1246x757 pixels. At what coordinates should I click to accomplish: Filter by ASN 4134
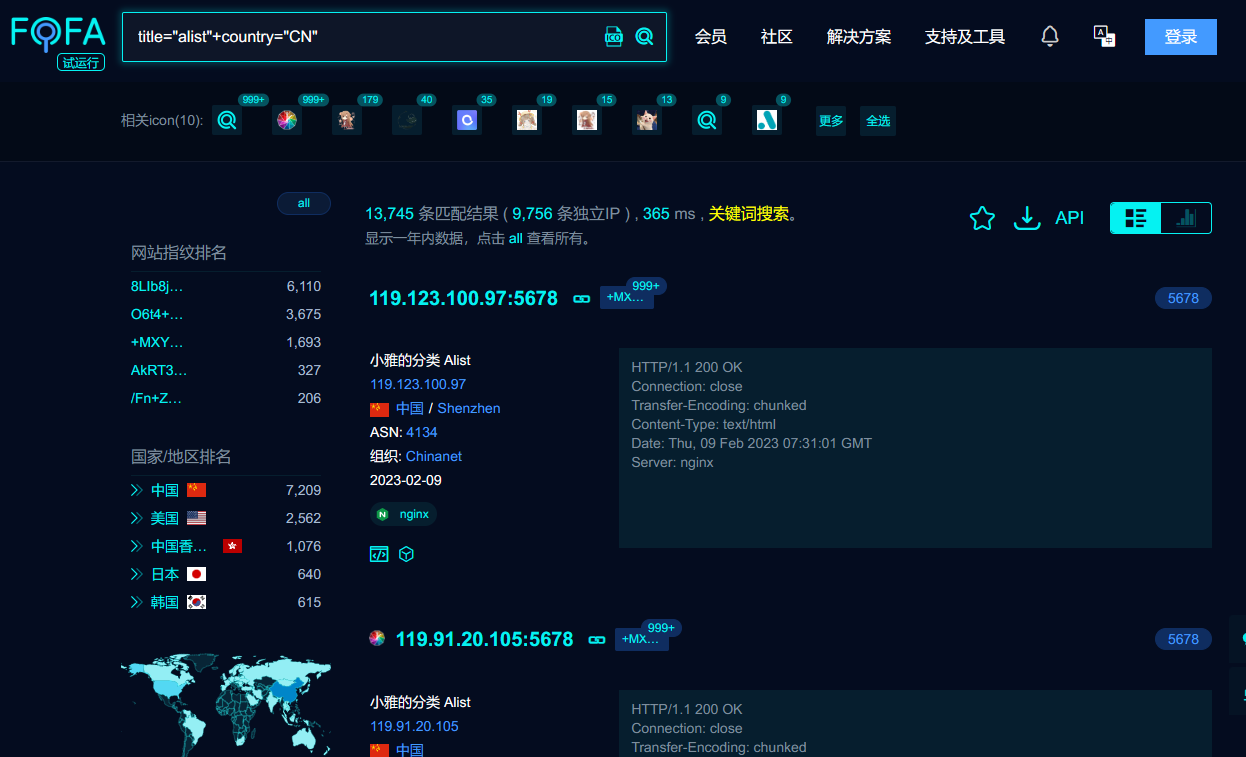pos(421,432)
